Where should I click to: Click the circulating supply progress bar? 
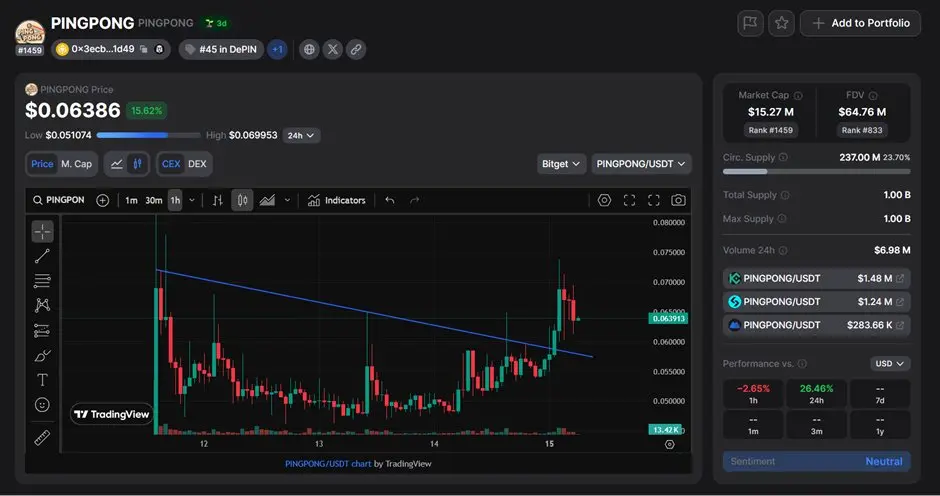(x=817, y=172)
